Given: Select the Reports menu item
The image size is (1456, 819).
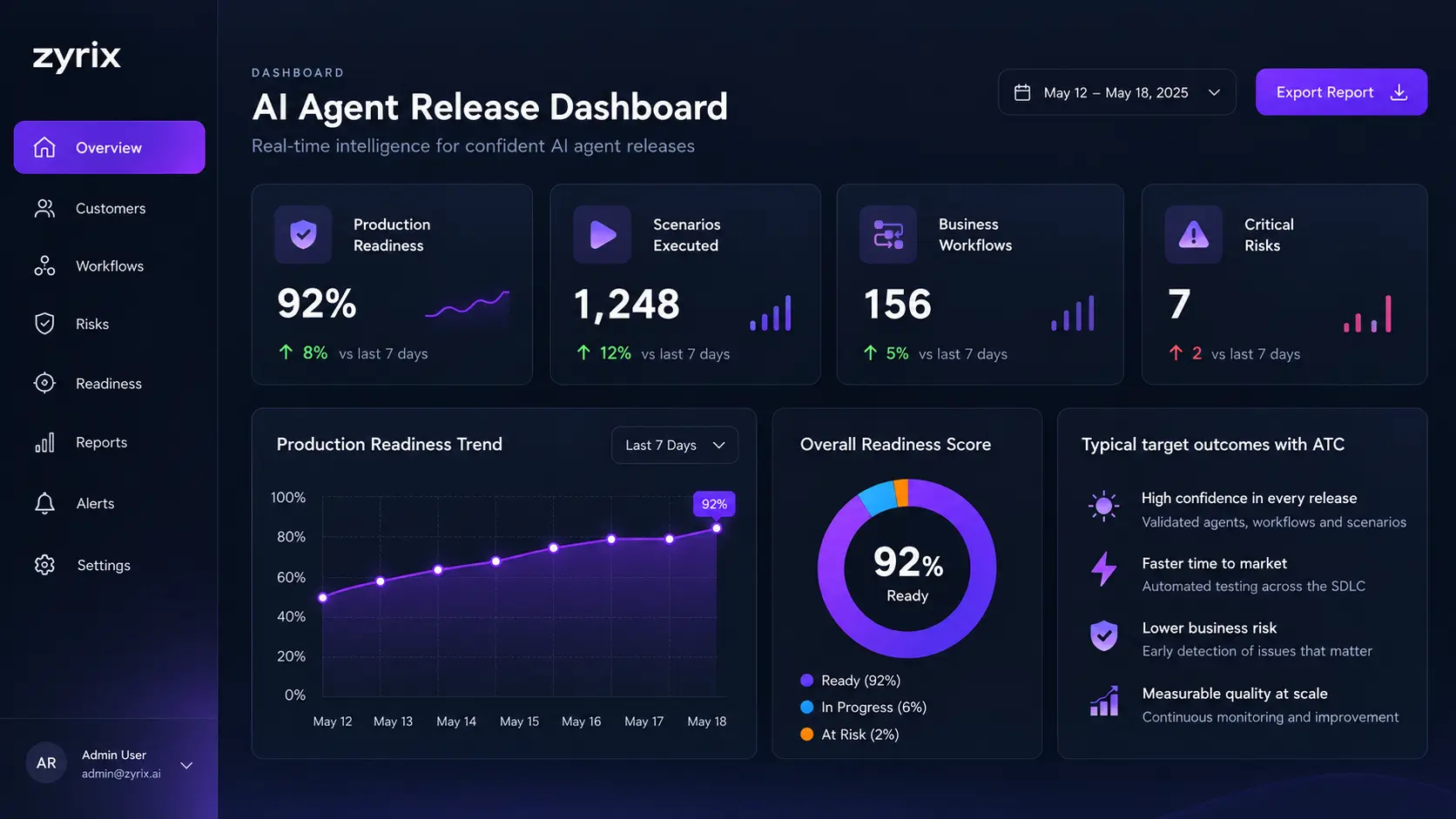Looking at the screenshot, I should [x=110, y=442].
